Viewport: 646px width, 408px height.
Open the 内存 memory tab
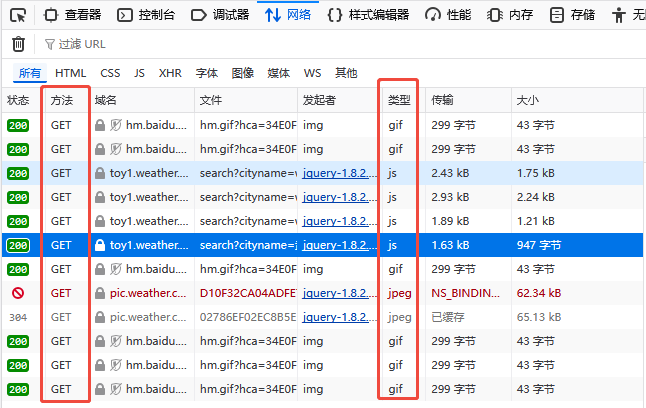pyautogui.click(x=510, y=15)
